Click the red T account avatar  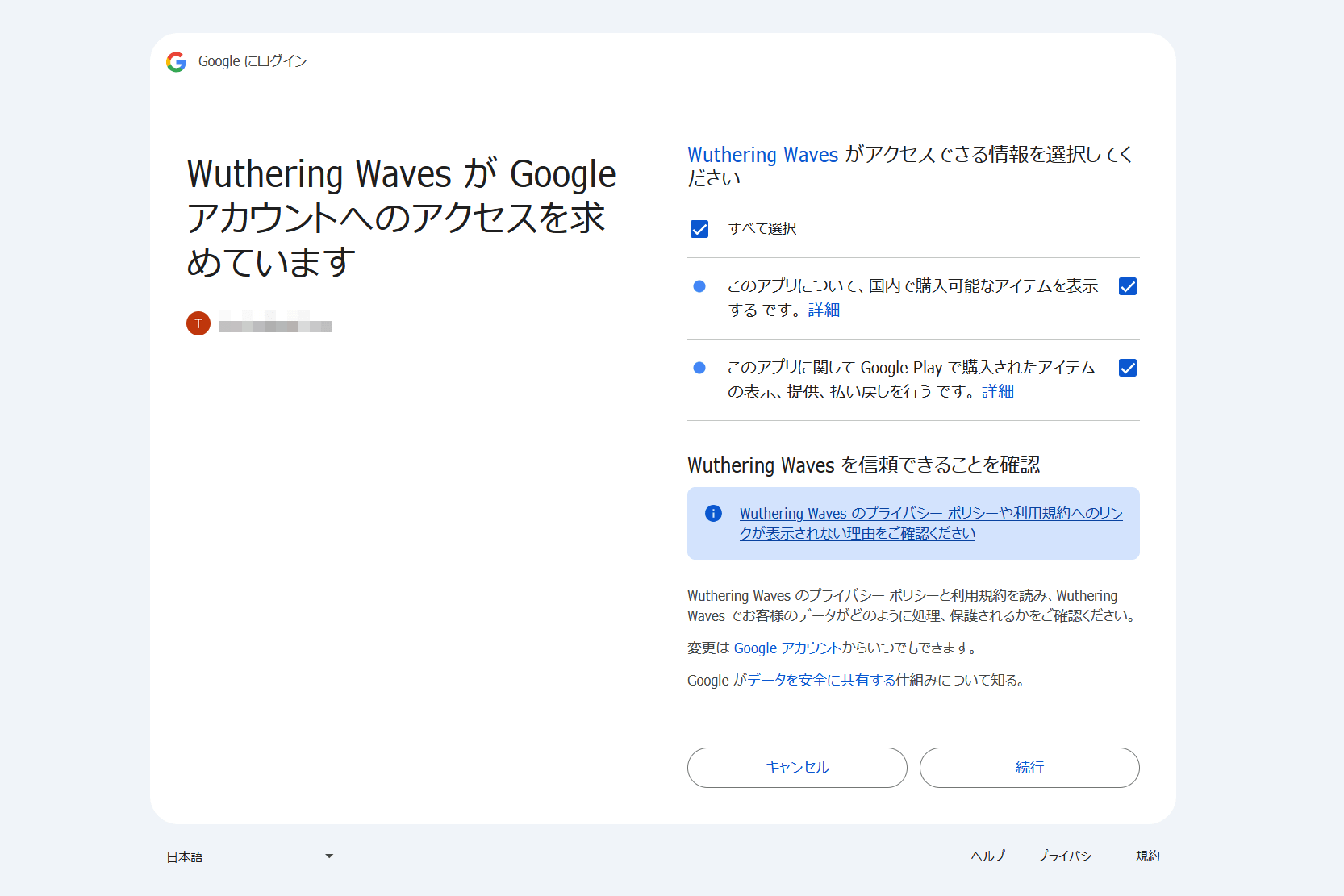(x=198, y=323)
